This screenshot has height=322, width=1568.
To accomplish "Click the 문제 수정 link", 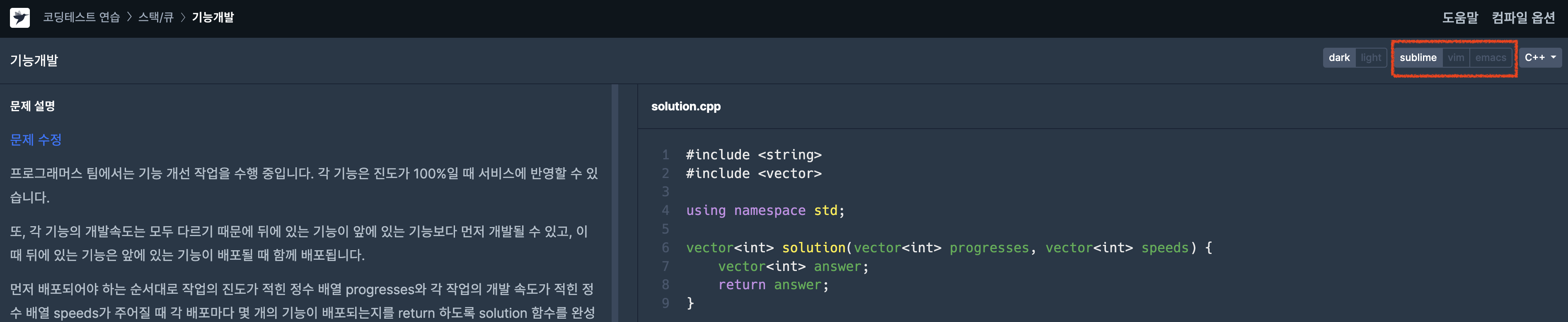I will coord(36,140).
